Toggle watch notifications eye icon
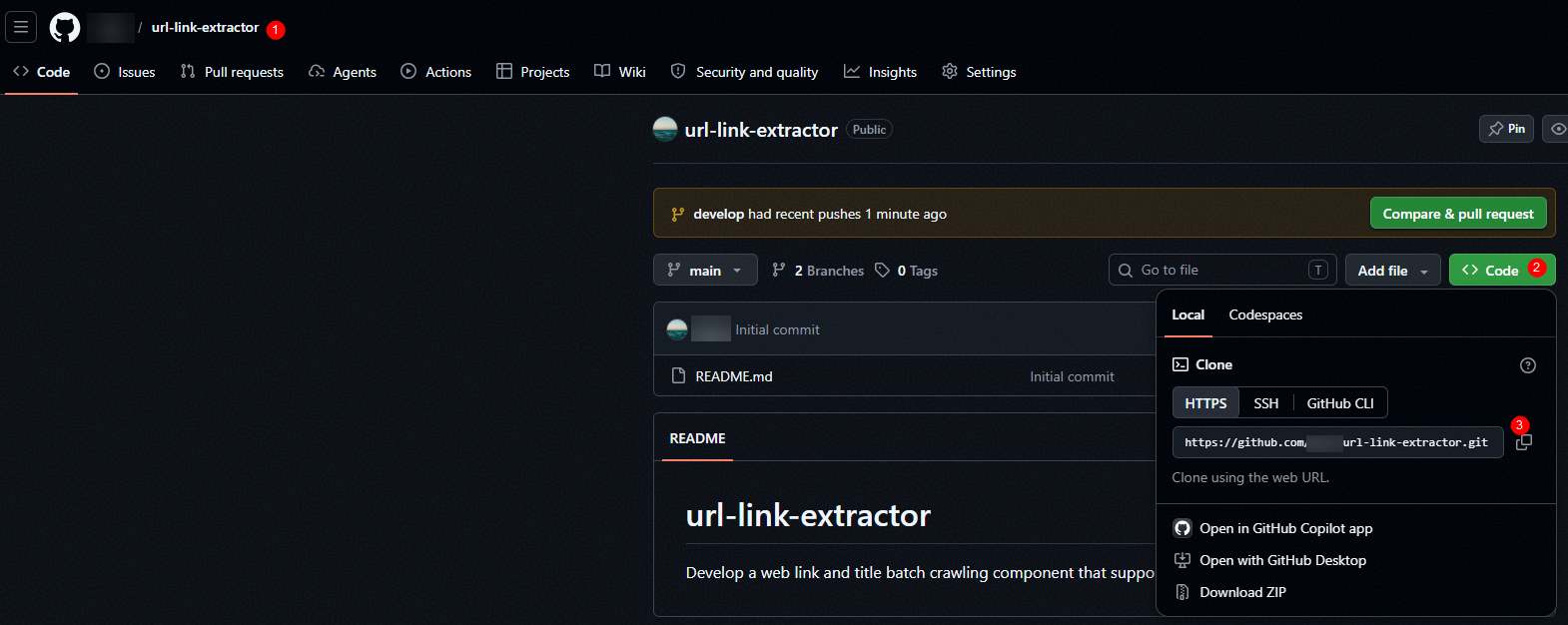 (x=1557, y=129)
